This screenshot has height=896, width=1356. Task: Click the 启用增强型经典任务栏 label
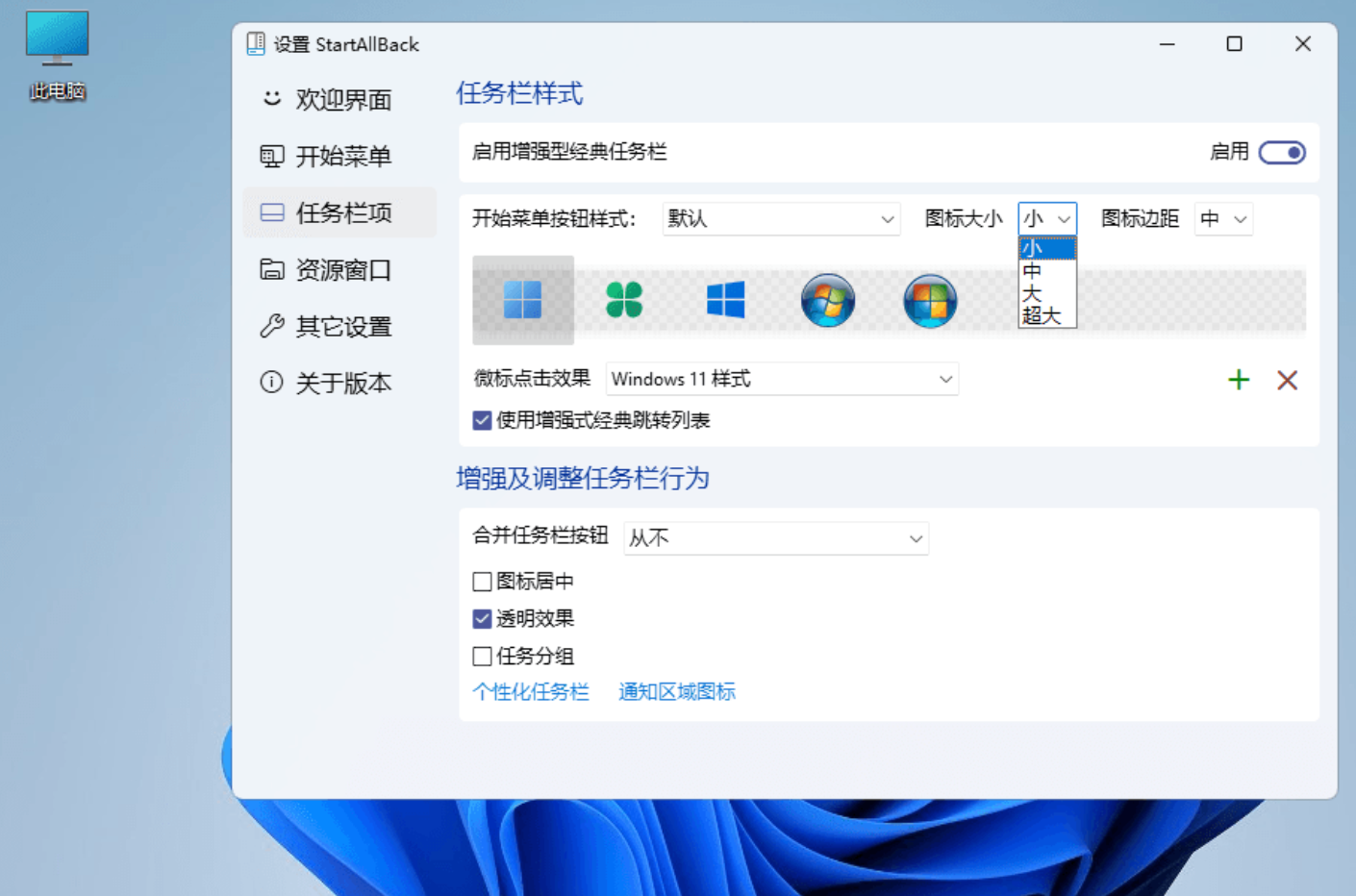[x=569, y=152]
